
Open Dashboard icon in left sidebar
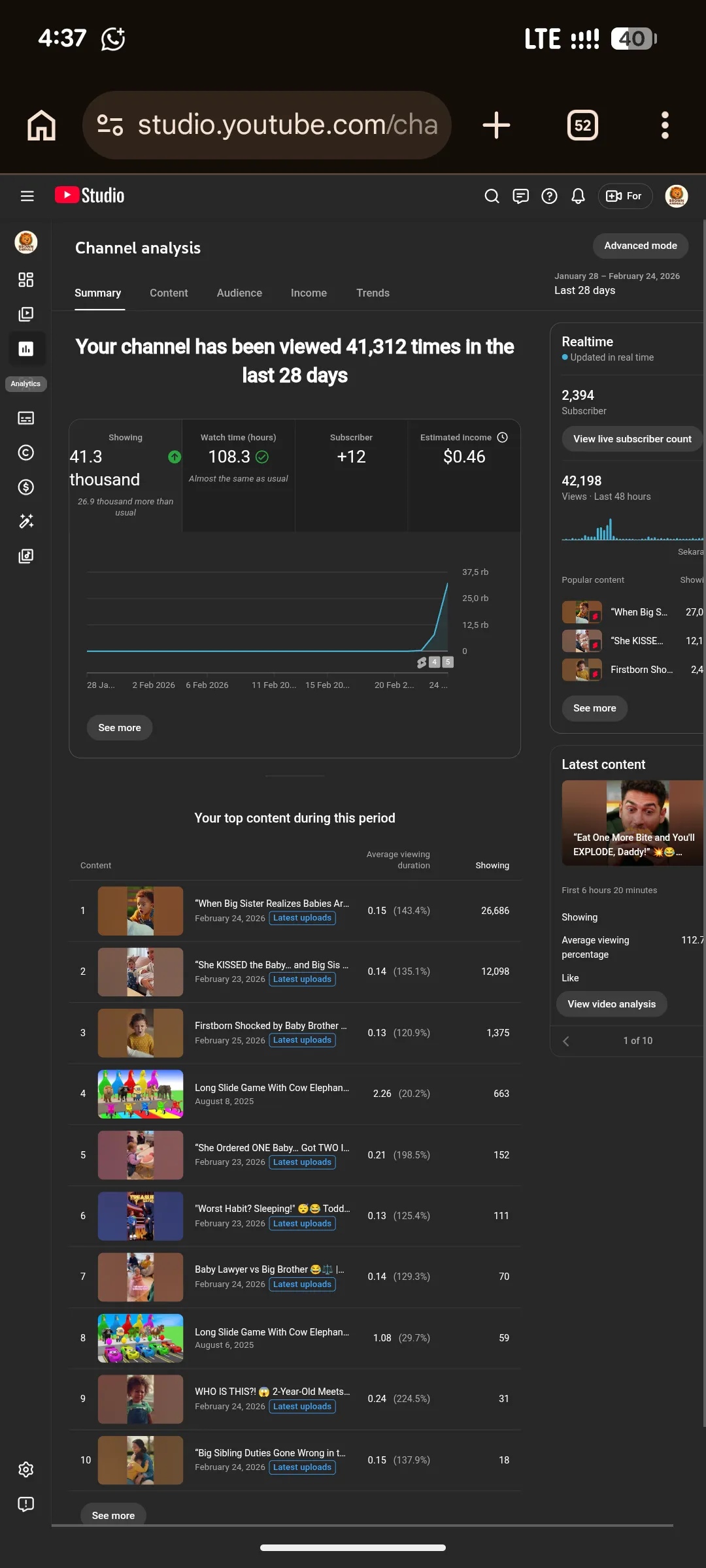[26, 280]
